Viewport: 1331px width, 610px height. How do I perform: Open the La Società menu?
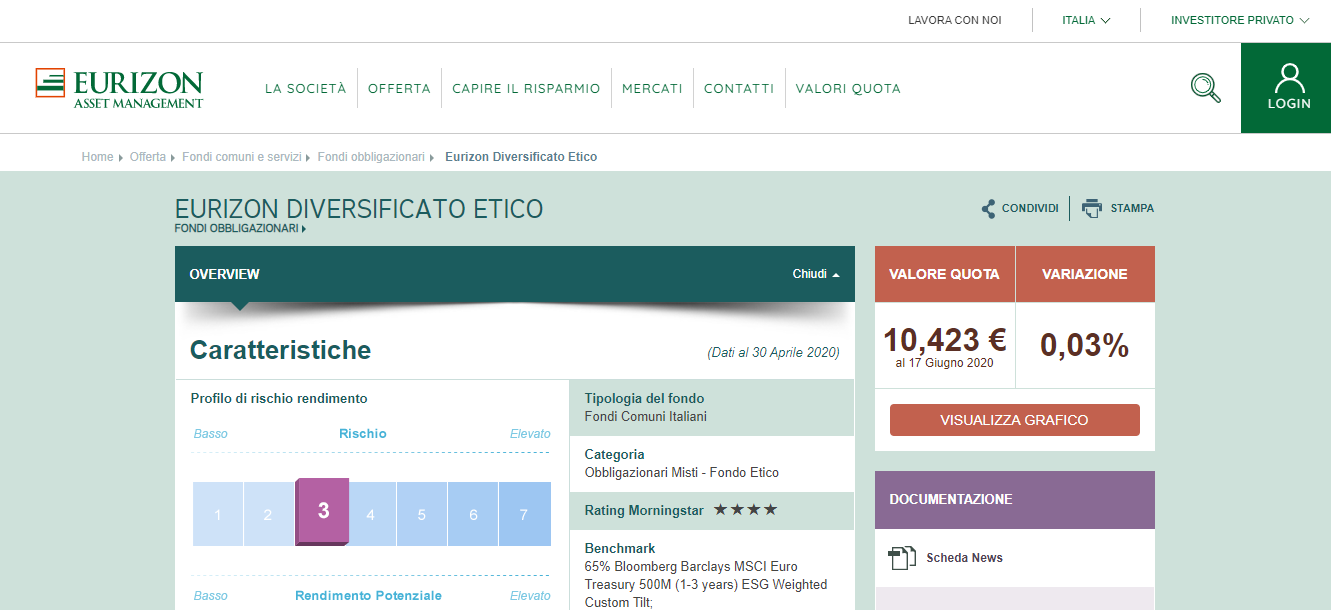pyautogui.click(x=305, y=88)
